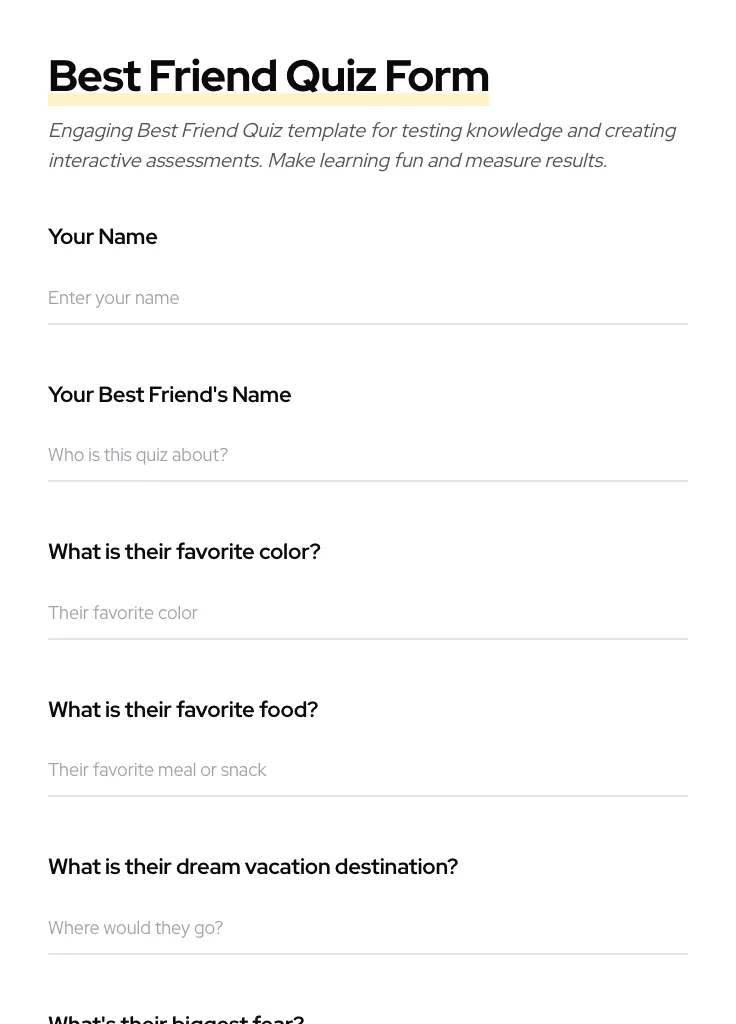Click the word 'Quiz' in the title
Screen dimensions: 736x1024
(331, 76)
